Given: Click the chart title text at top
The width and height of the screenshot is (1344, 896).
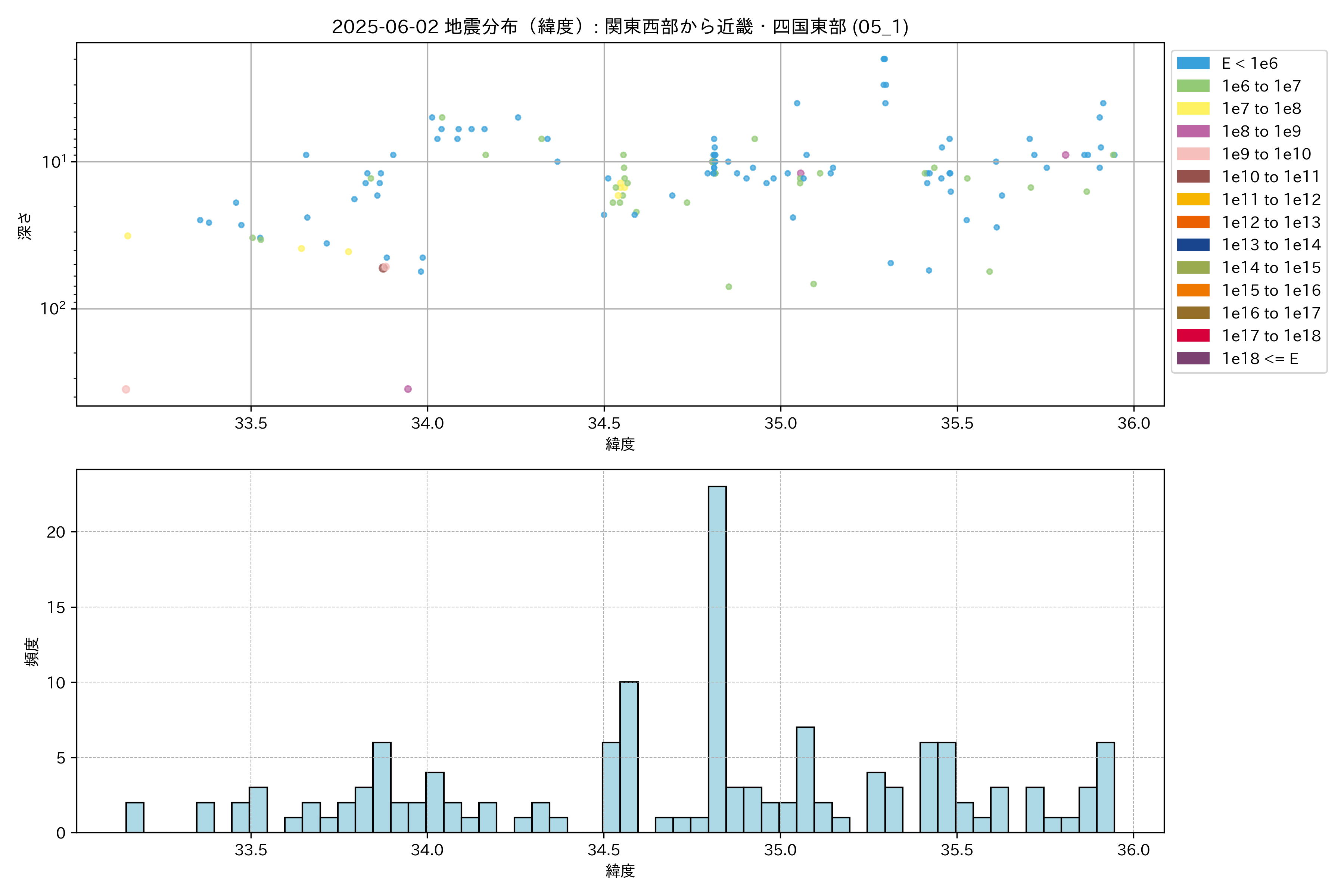Looking at the screenshot, I should tap(620, 26).
